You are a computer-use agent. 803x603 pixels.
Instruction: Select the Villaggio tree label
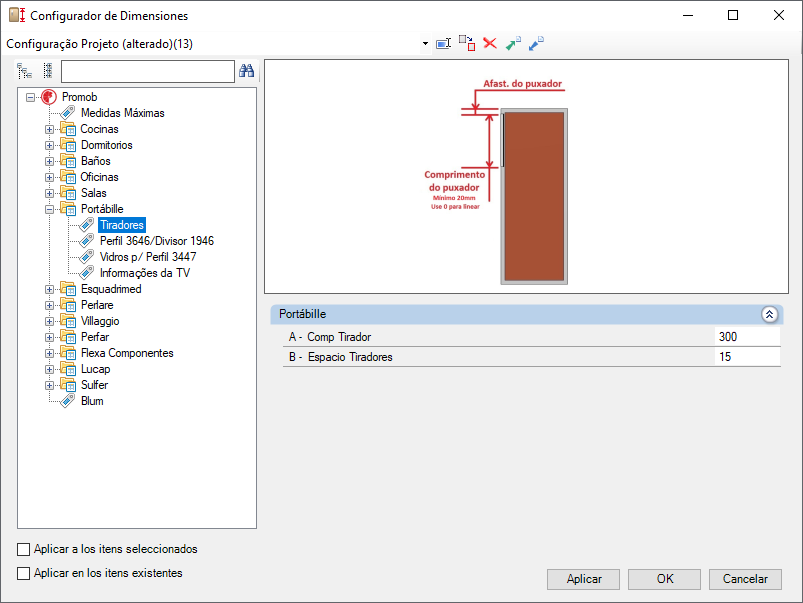[100, 321]
